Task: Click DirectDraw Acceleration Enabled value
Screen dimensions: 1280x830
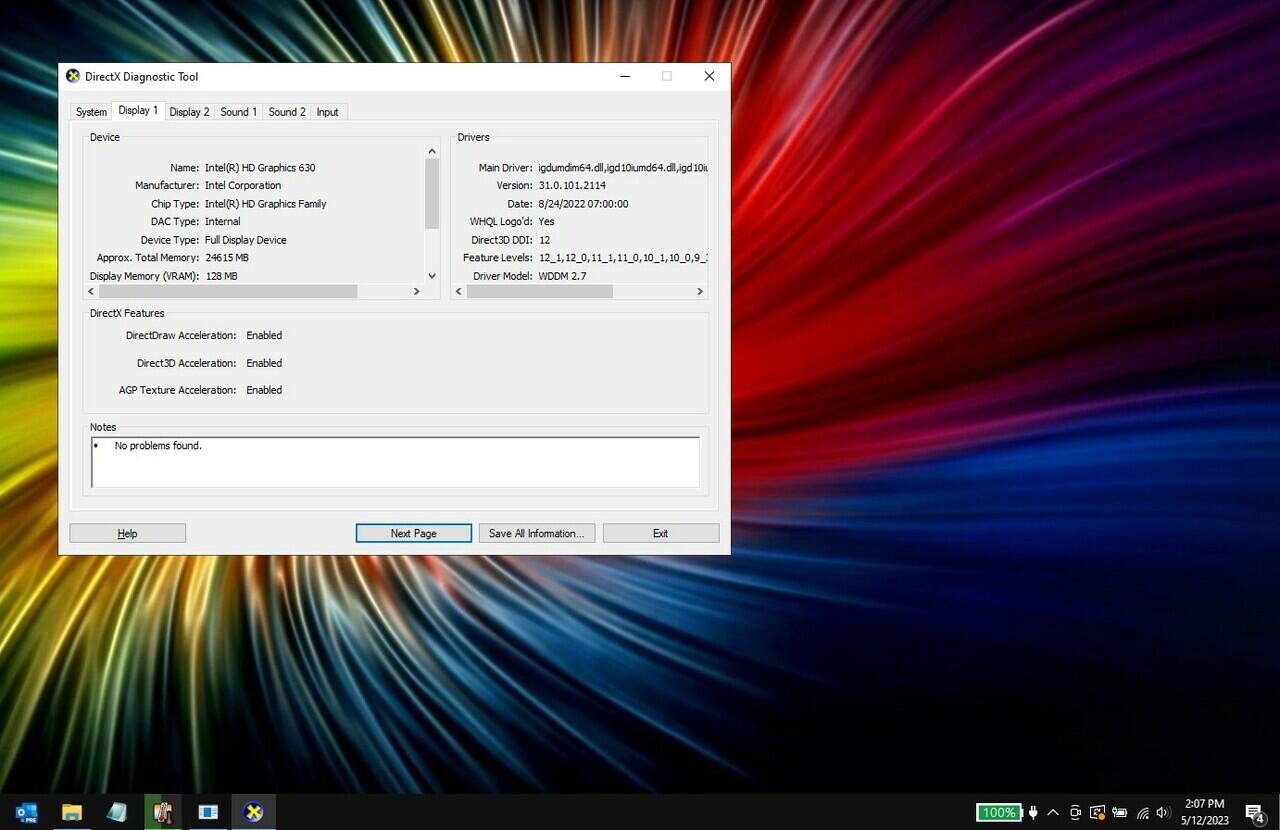Action: point(264,335)
